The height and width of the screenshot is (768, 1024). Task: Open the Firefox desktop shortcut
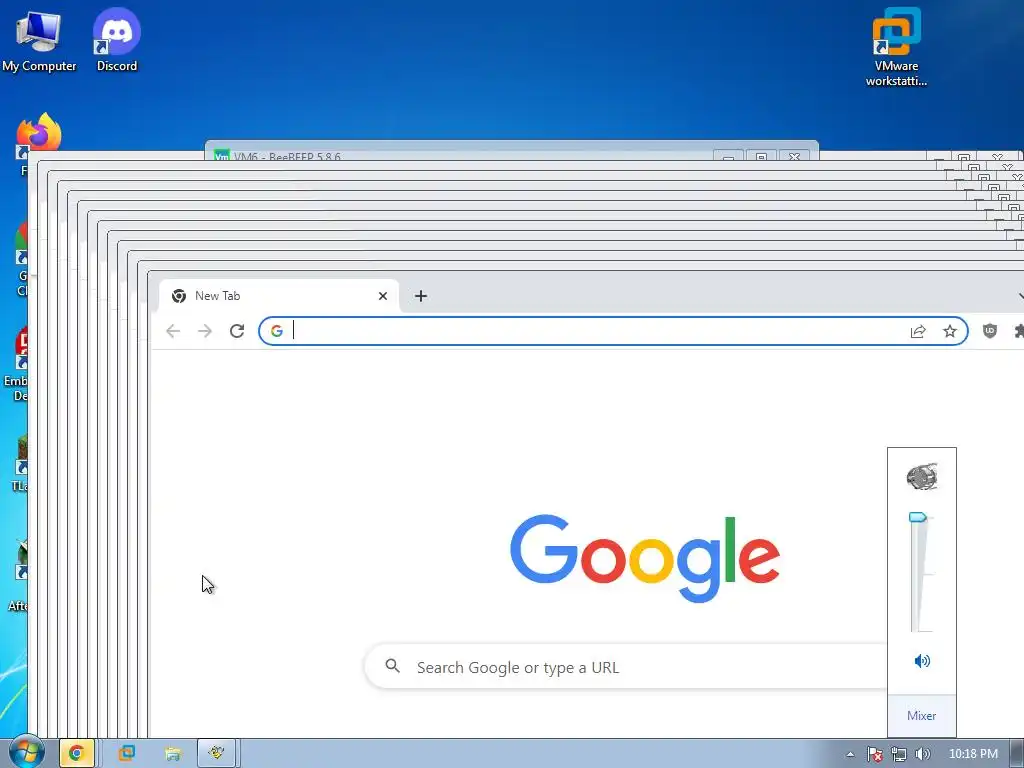coord(39,134)
